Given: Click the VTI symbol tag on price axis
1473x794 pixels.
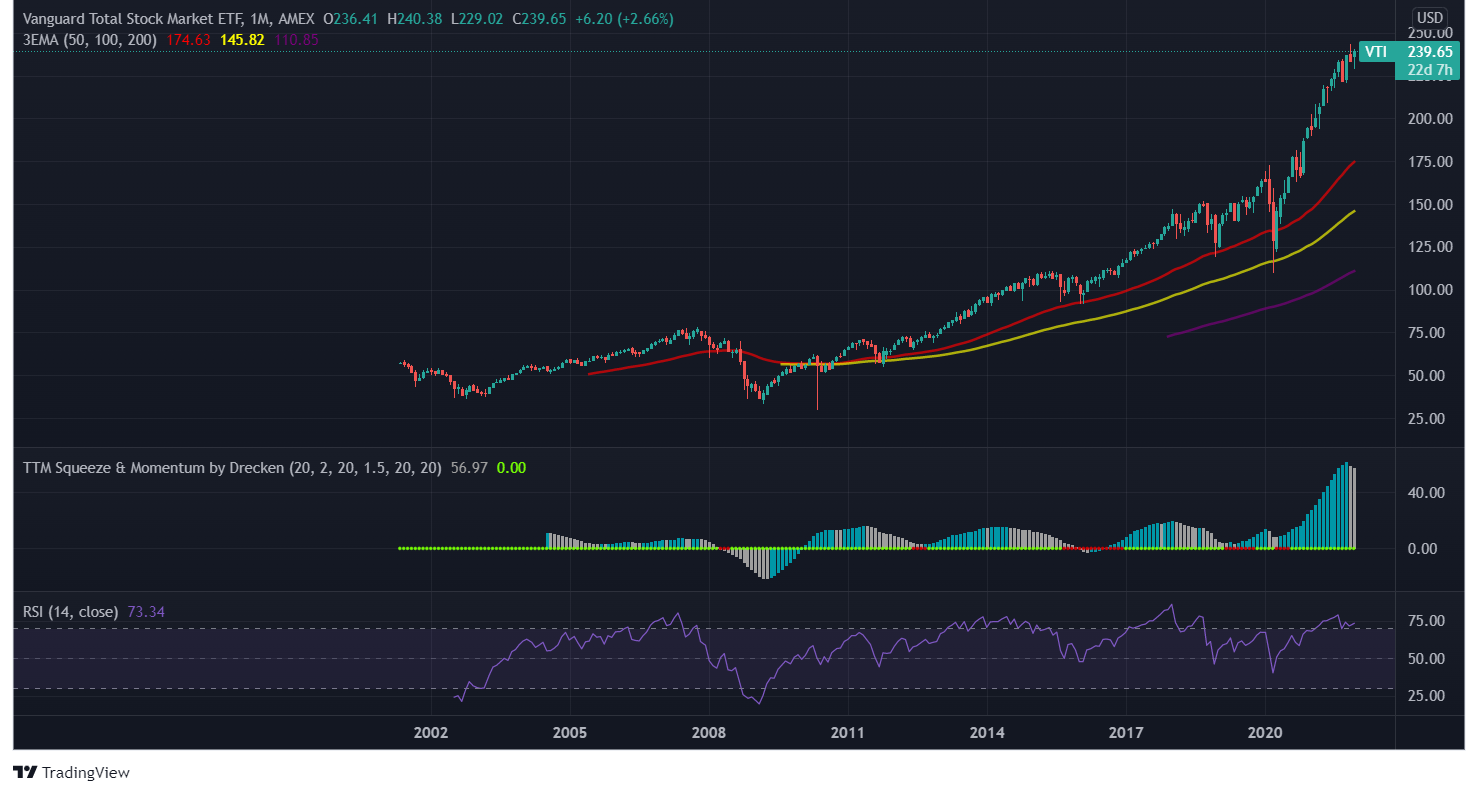Looking at the screenshot, I should [1376, 52].
